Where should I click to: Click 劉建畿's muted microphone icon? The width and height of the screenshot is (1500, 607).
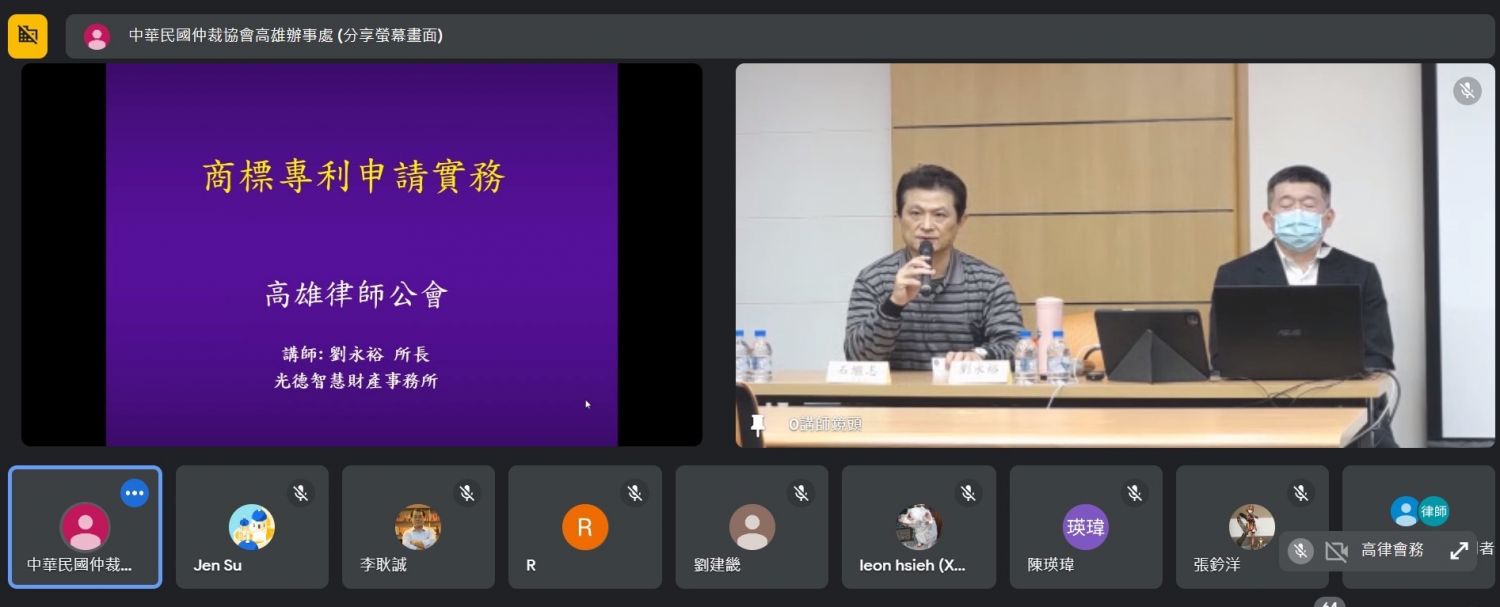801,493
